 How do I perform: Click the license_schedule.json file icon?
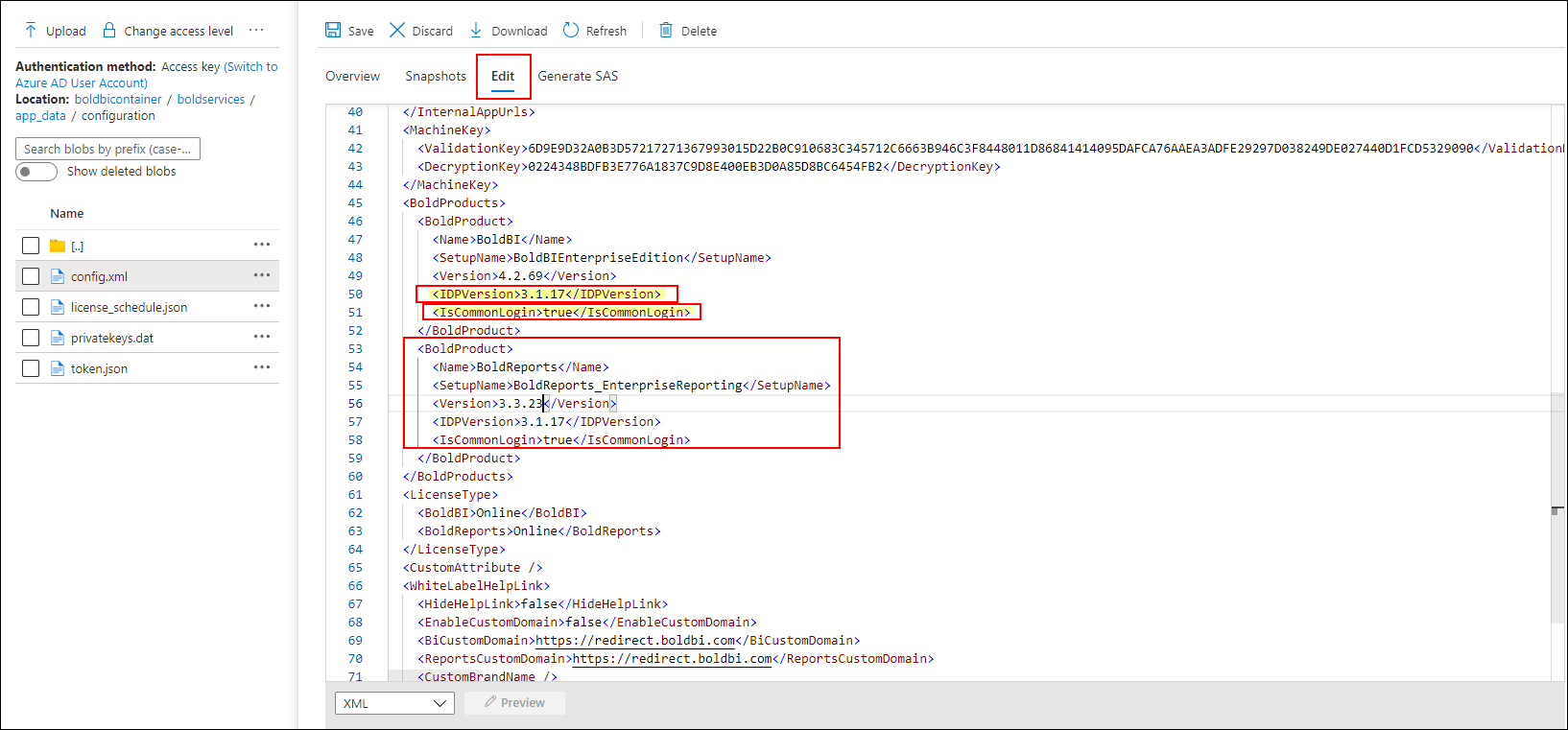58,307
